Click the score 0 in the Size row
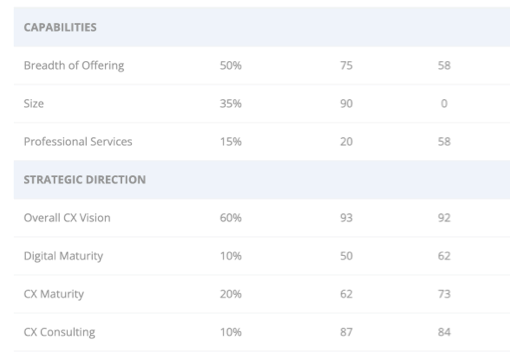The height and width of the screenshot is (361, 510). [444, 104]
